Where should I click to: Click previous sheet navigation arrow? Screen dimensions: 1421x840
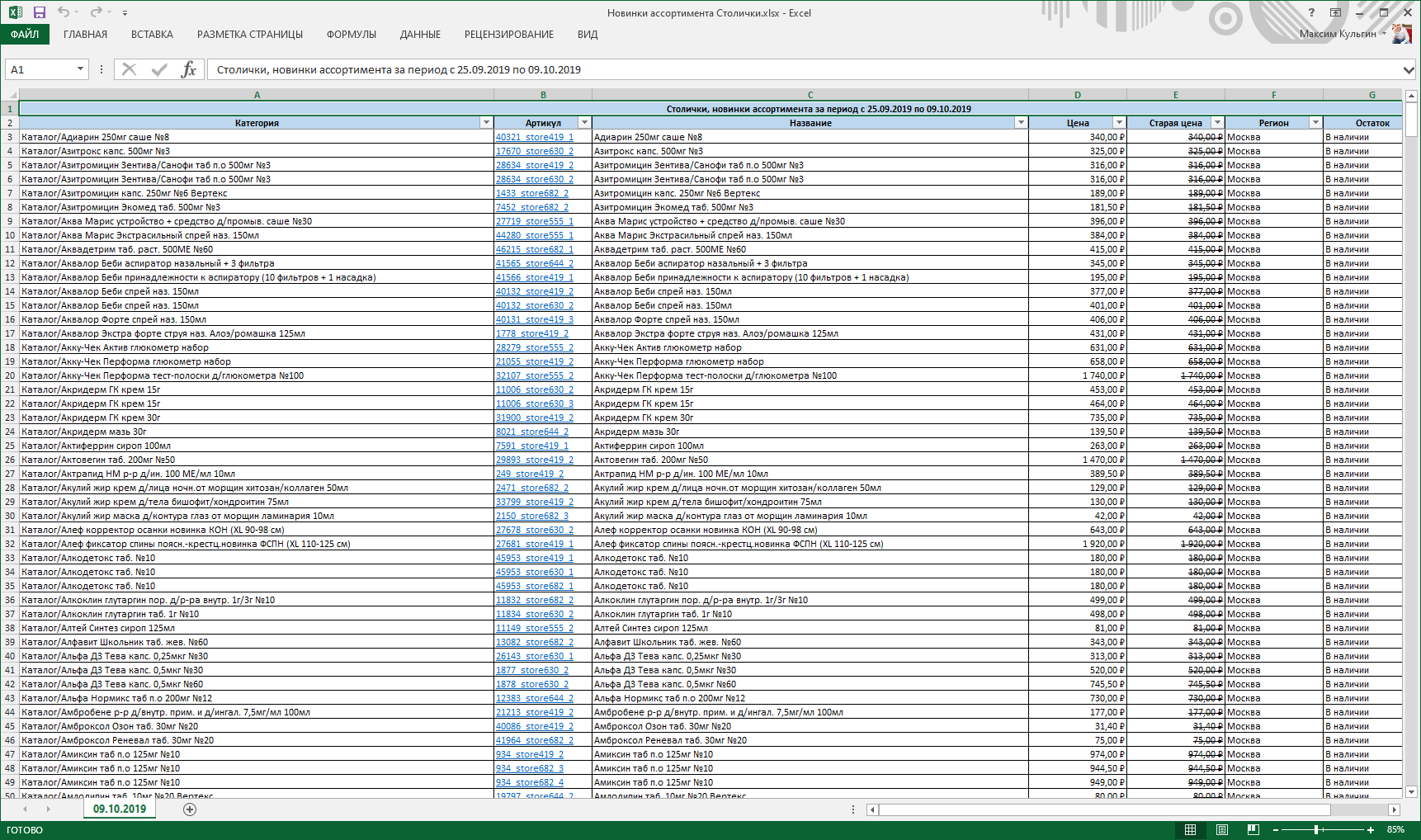(26, 809)
